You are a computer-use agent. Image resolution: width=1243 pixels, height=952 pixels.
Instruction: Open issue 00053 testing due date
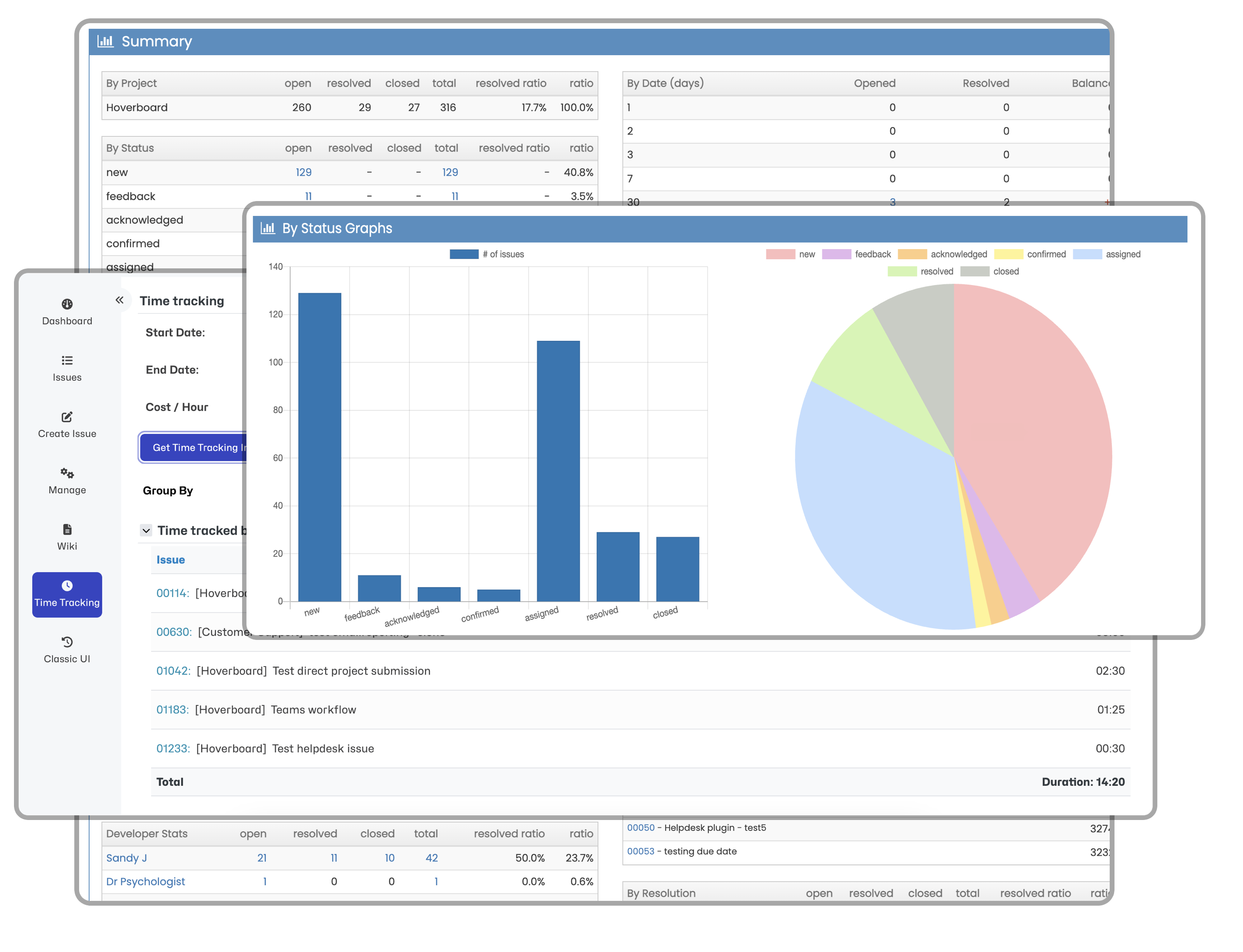coord(640,851)
